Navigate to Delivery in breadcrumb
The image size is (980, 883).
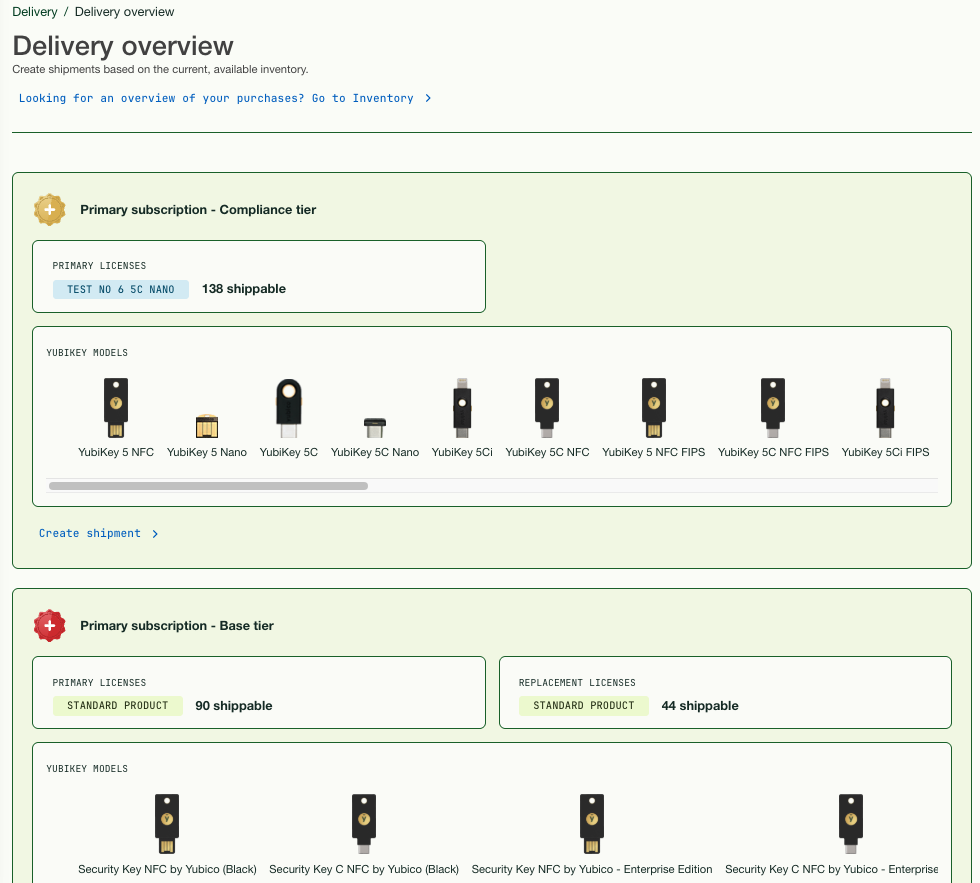coord(35,12)
